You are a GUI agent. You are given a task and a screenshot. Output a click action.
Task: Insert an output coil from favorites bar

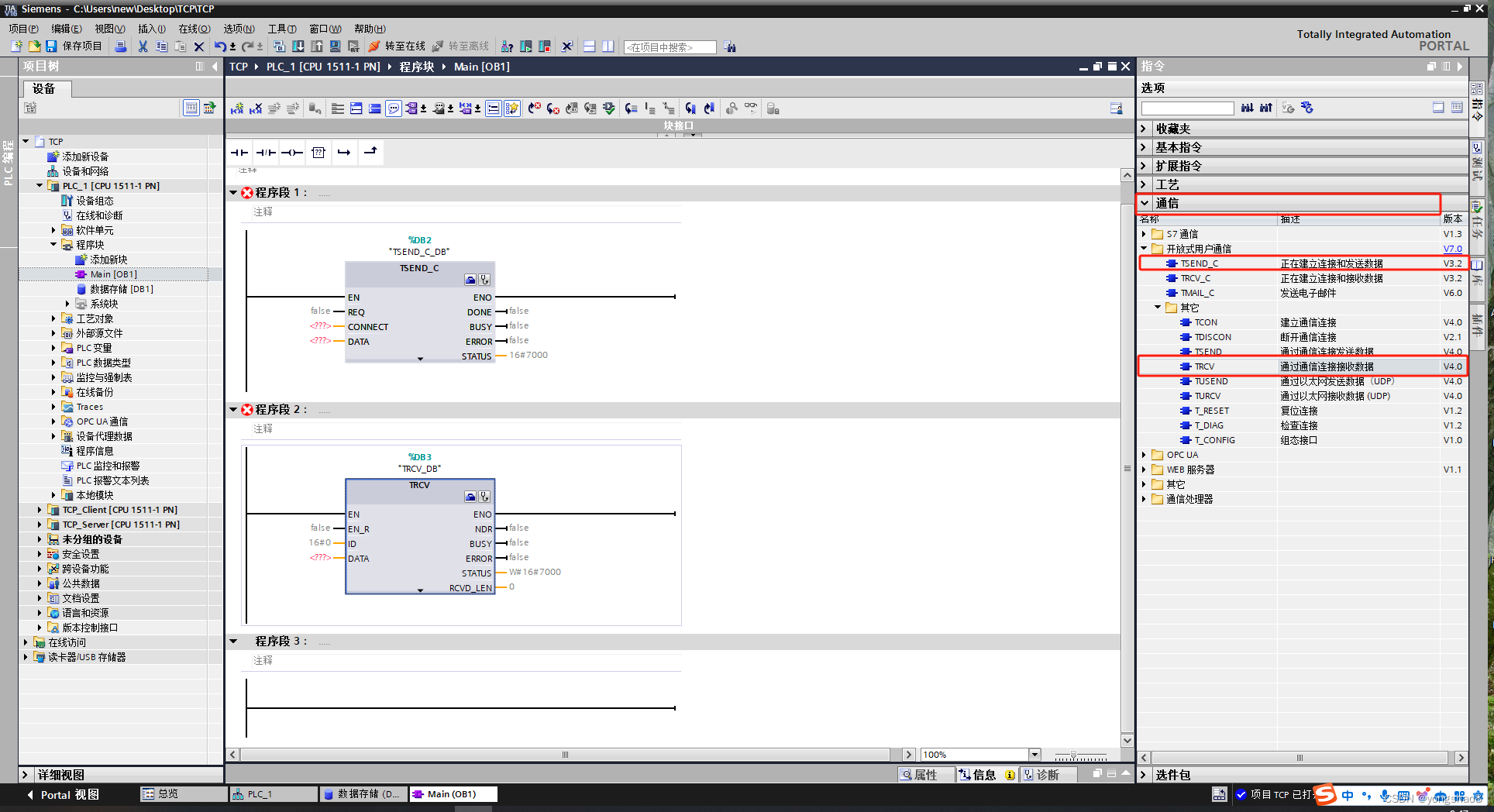(291, 153)
